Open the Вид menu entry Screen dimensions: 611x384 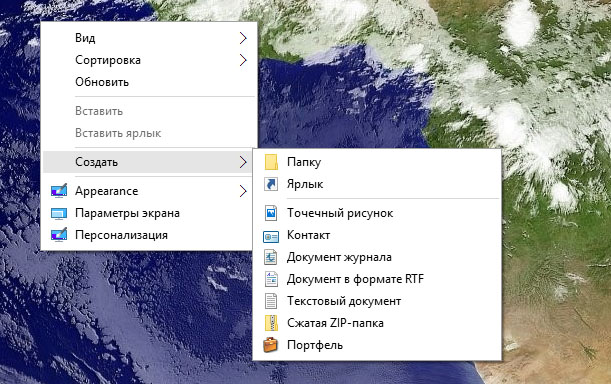coord(149,38)
